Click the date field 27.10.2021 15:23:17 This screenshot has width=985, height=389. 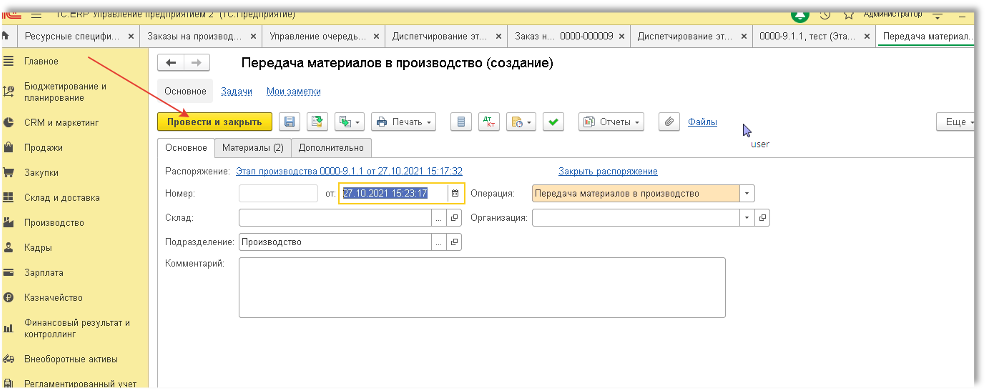(394, 194)
